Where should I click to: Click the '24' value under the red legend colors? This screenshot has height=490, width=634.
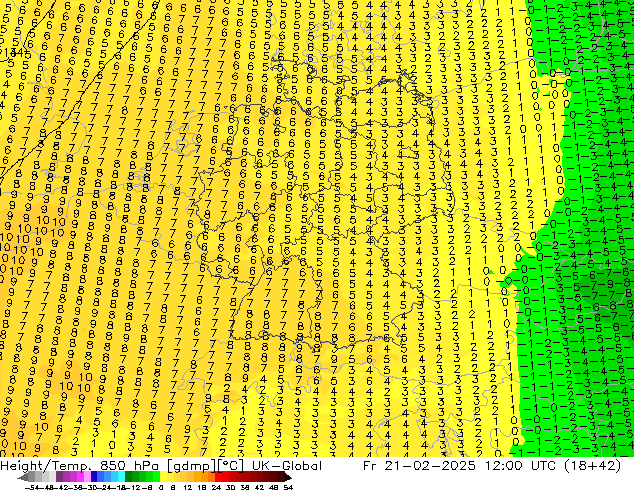click(216, 487)
